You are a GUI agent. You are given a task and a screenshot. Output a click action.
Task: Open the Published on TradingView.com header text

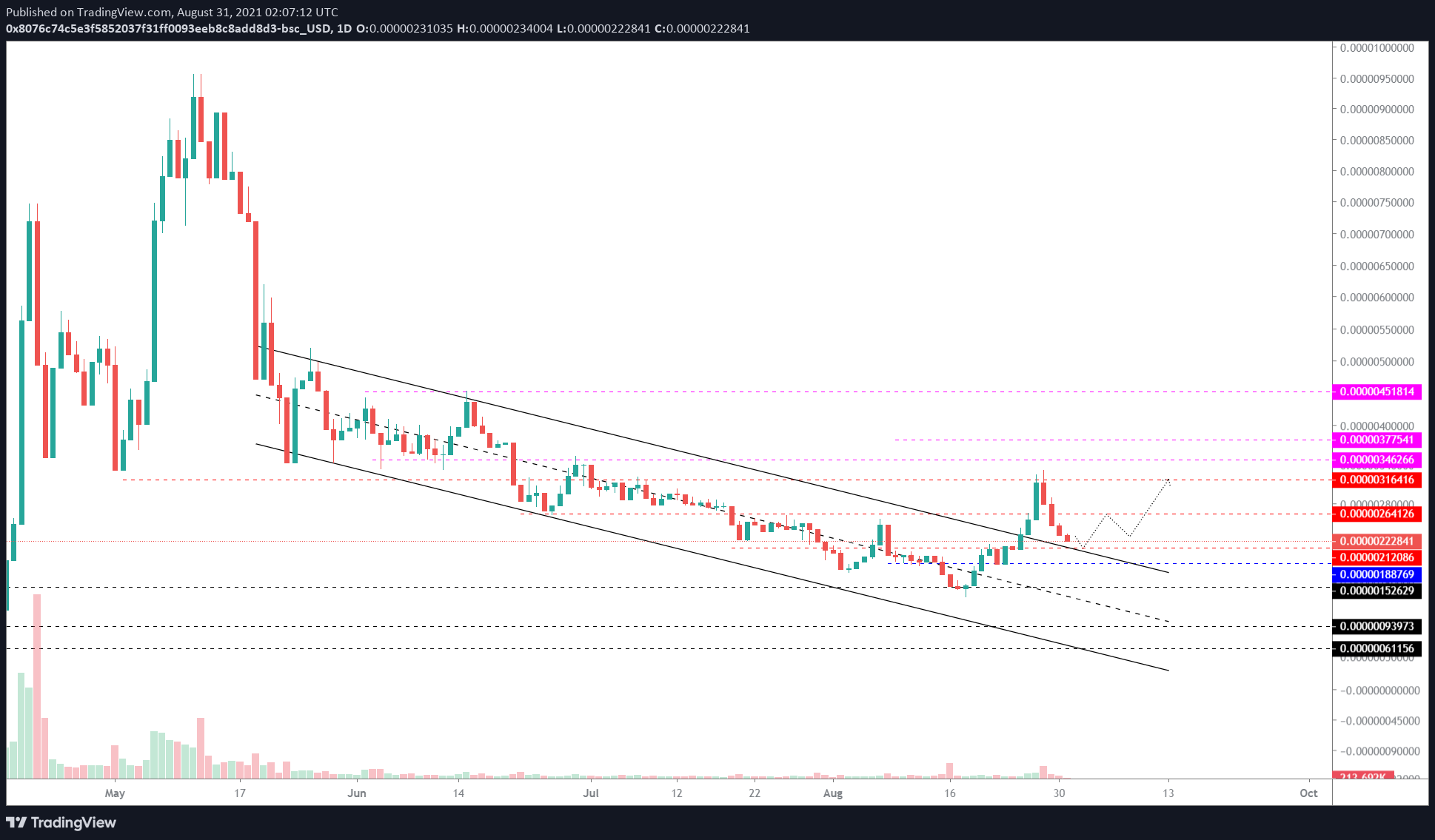tap(172, 12)
